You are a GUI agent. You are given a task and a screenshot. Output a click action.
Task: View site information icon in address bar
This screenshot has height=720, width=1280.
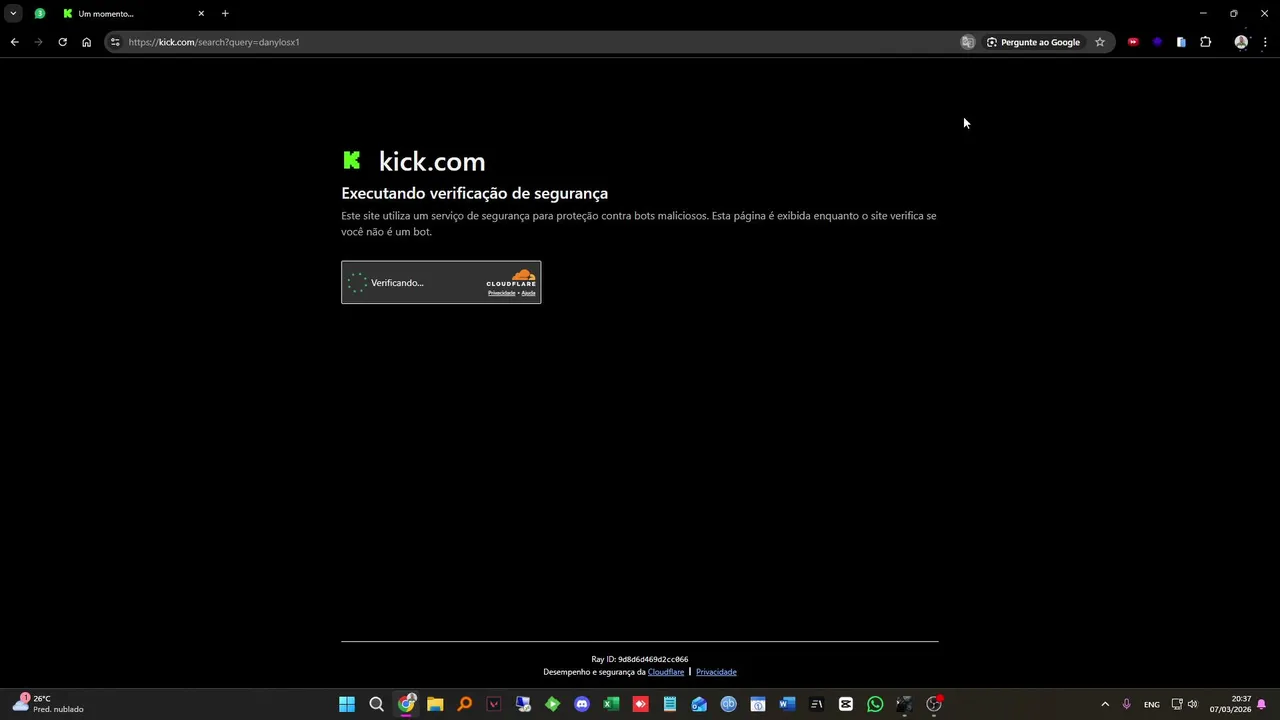(115, 42)
